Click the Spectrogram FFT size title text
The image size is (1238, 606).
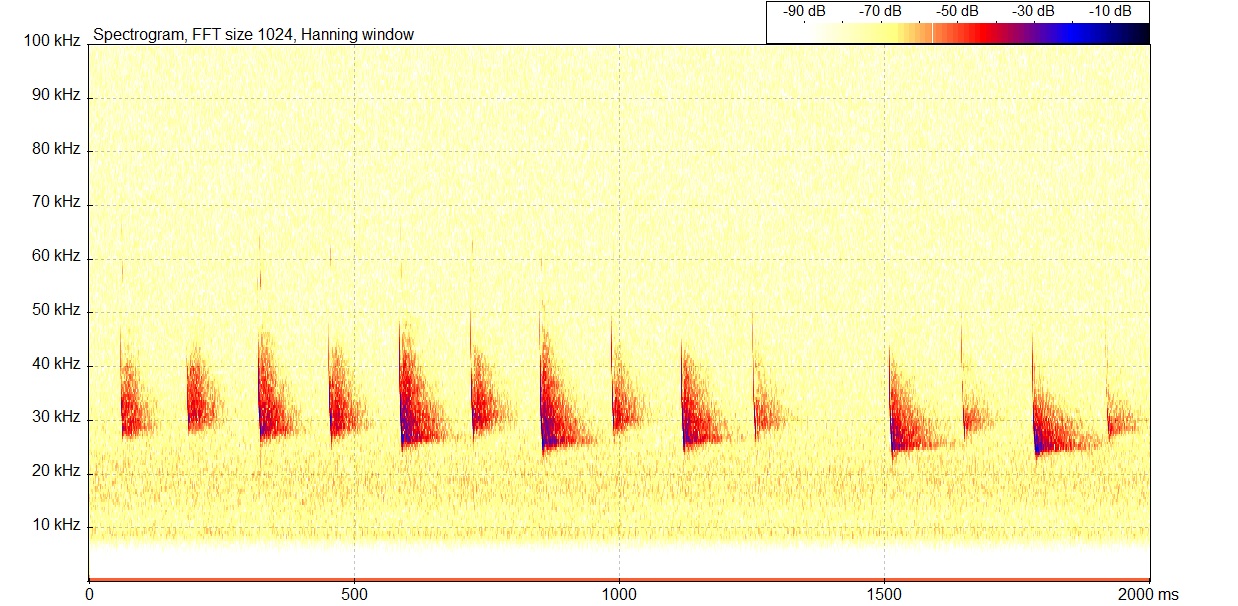pos(253,34)
